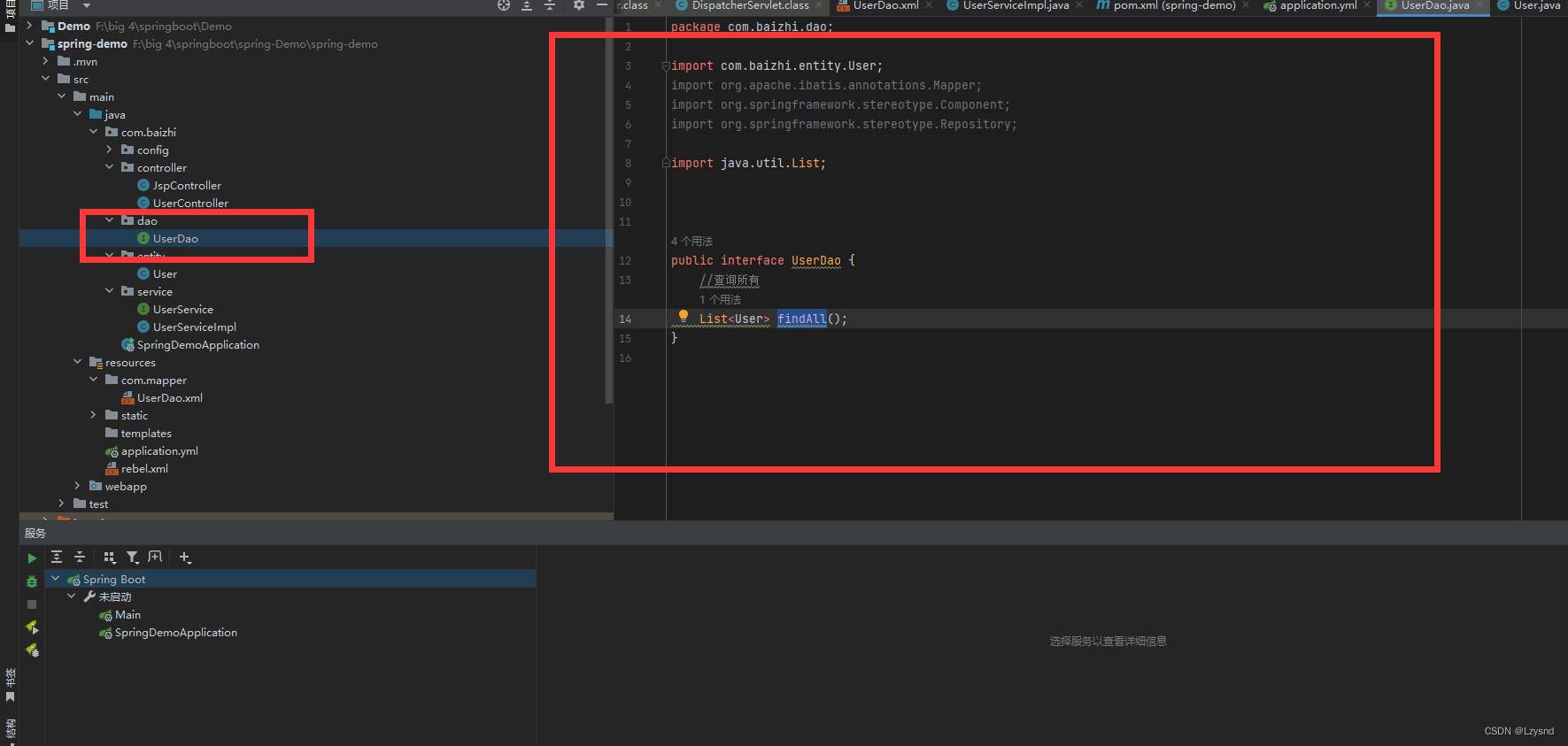Collapse the java source folder
This screenshot has width=1568, height=746.
pos(78,114)
